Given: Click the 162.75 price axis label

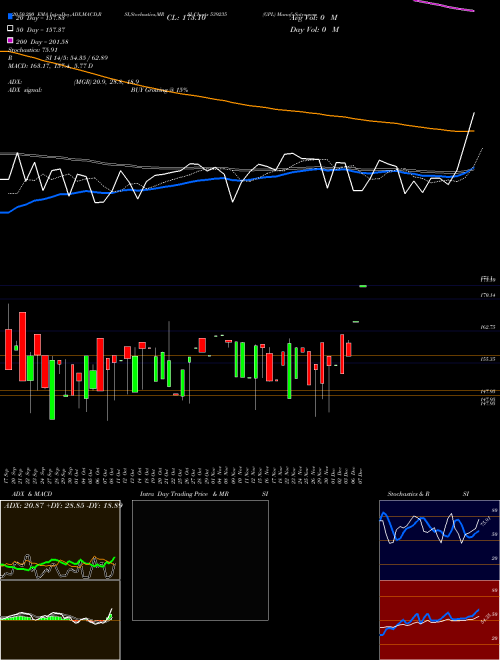Looking at the screenshot, I should point(489,327).
